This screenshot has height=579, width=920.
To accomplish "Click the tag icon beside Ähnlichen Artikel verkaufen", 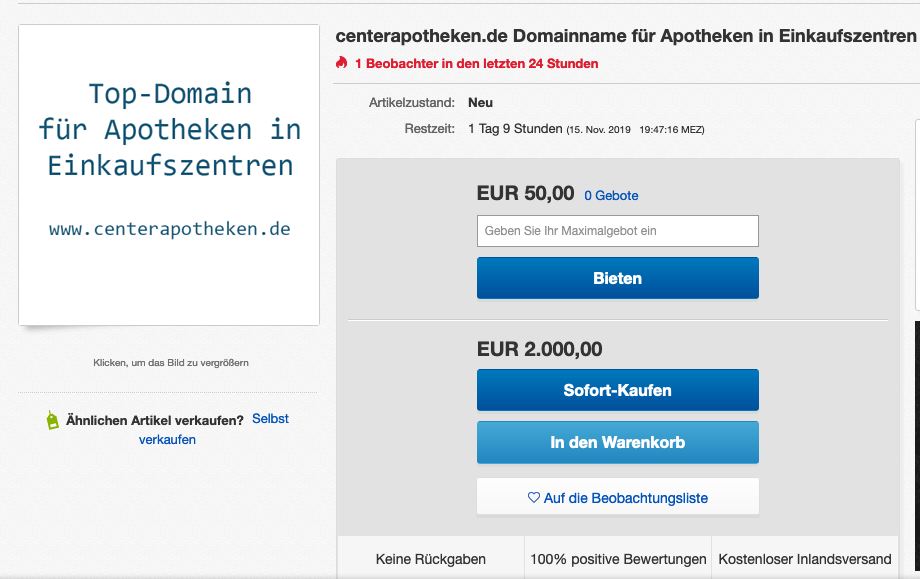I will [52, 420].
